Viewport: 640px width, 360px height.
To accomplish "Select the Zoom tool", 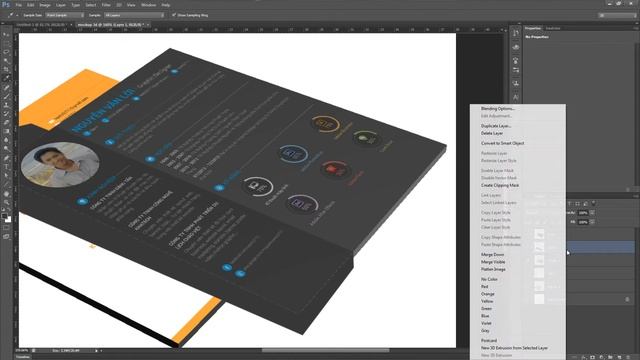I will [6, 202].
